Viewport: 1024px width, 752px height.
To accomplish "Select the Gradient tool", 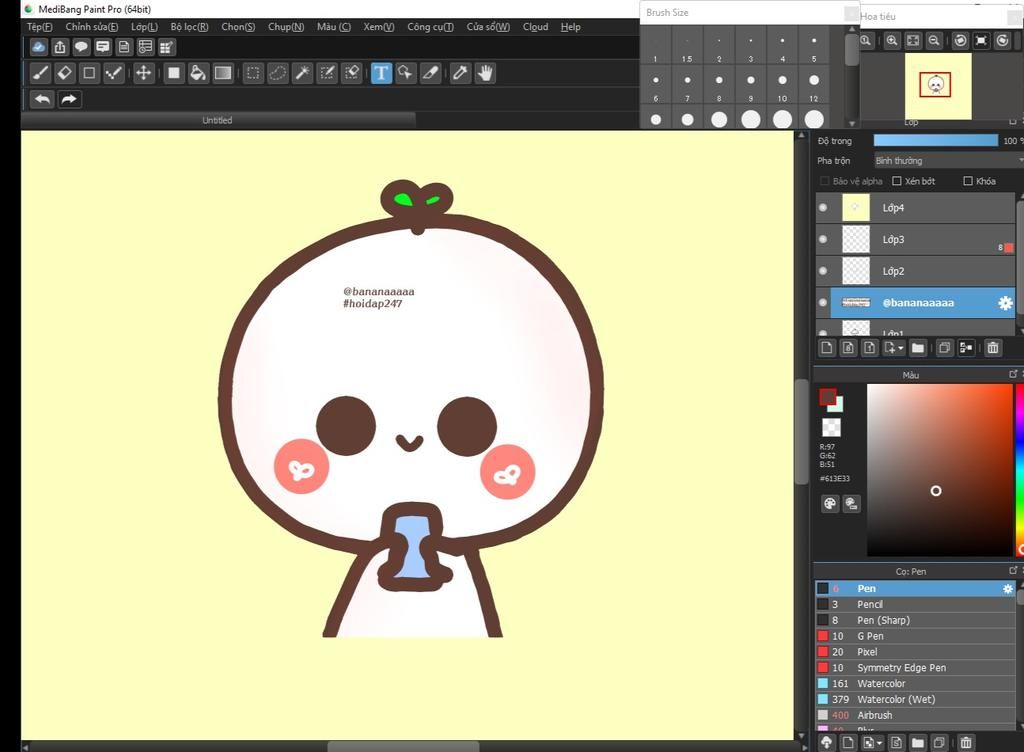I will tap(223, 73).
